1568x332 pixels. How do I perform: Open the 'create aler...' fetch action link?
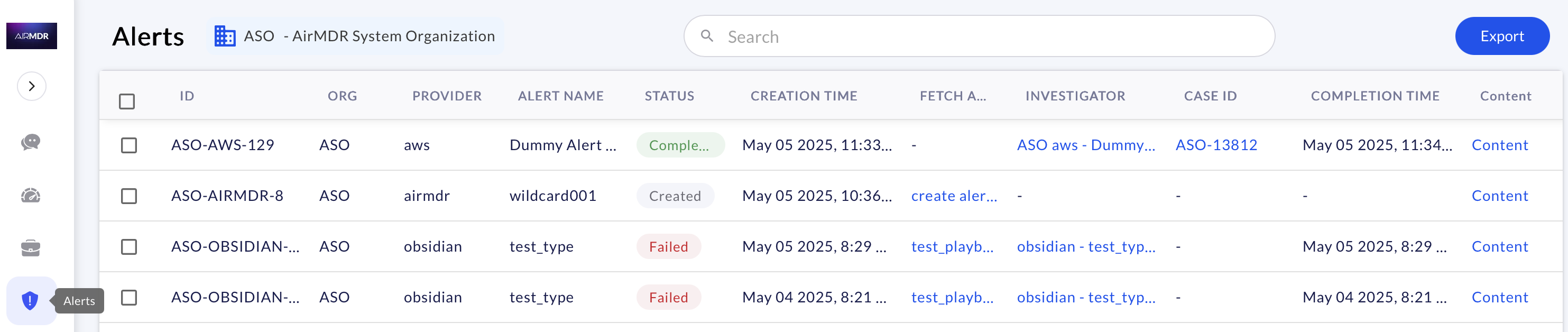pos(954,196)
